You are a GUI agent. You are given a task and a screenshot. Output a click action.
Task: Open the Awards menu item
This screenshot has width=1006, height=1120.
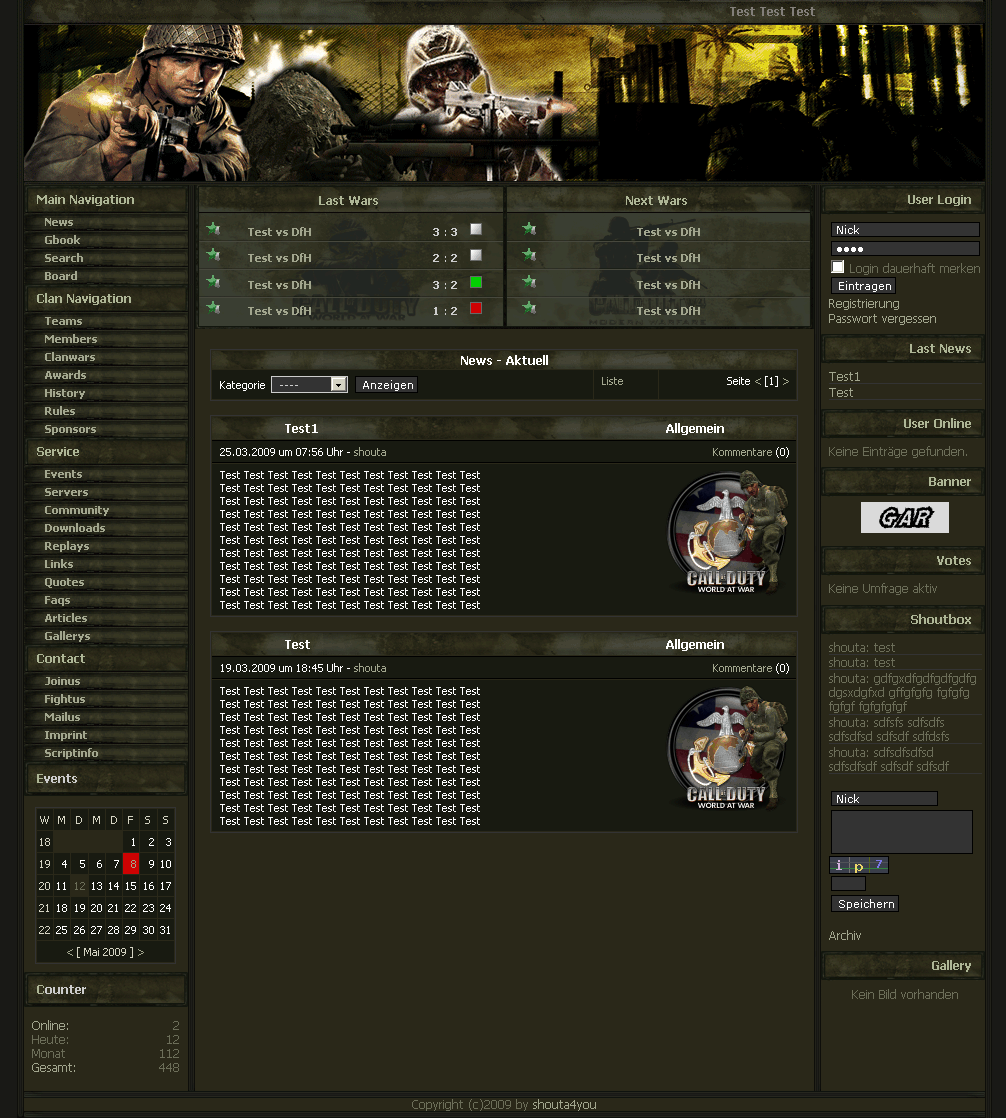65,375
